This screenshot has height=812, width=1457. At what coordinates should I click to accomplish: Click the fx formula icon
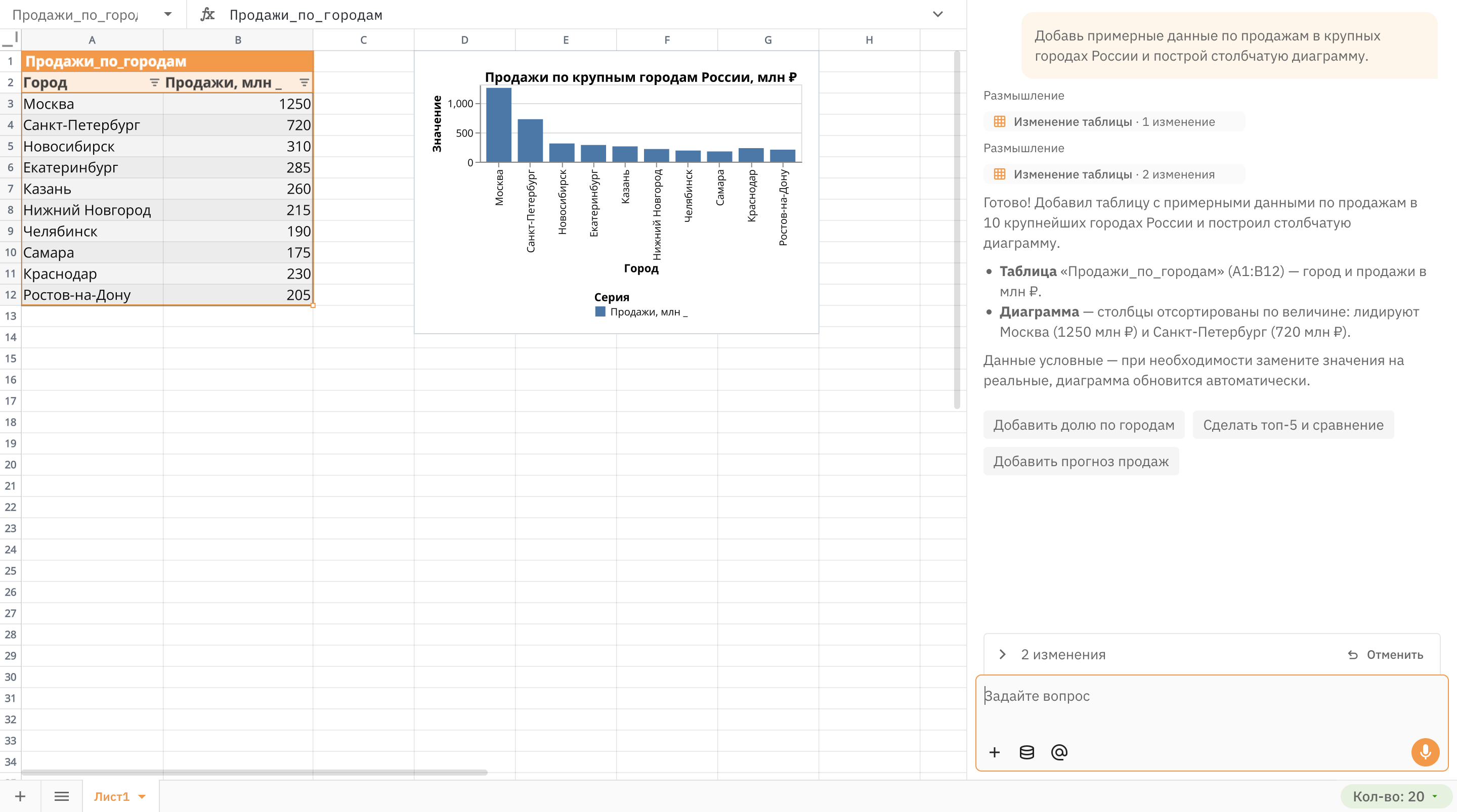tap(207, 14)
